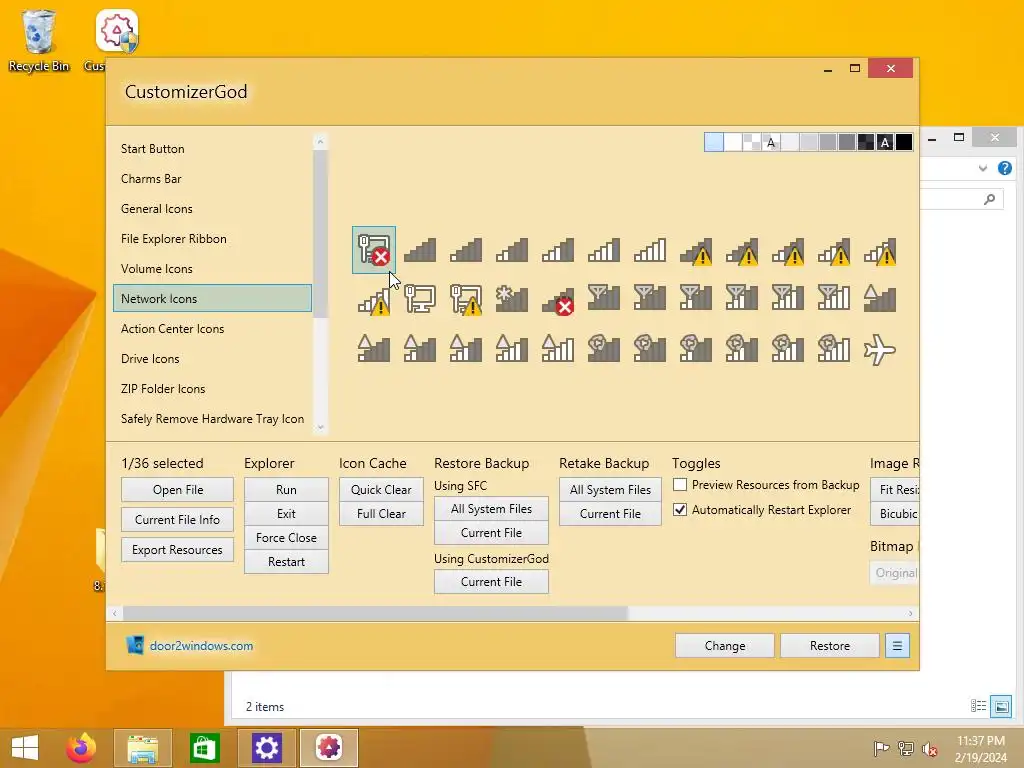This screenshot has width=1024, height=768.
Task: Click Full Clear under Icon Cache
Action: (381, 514)
